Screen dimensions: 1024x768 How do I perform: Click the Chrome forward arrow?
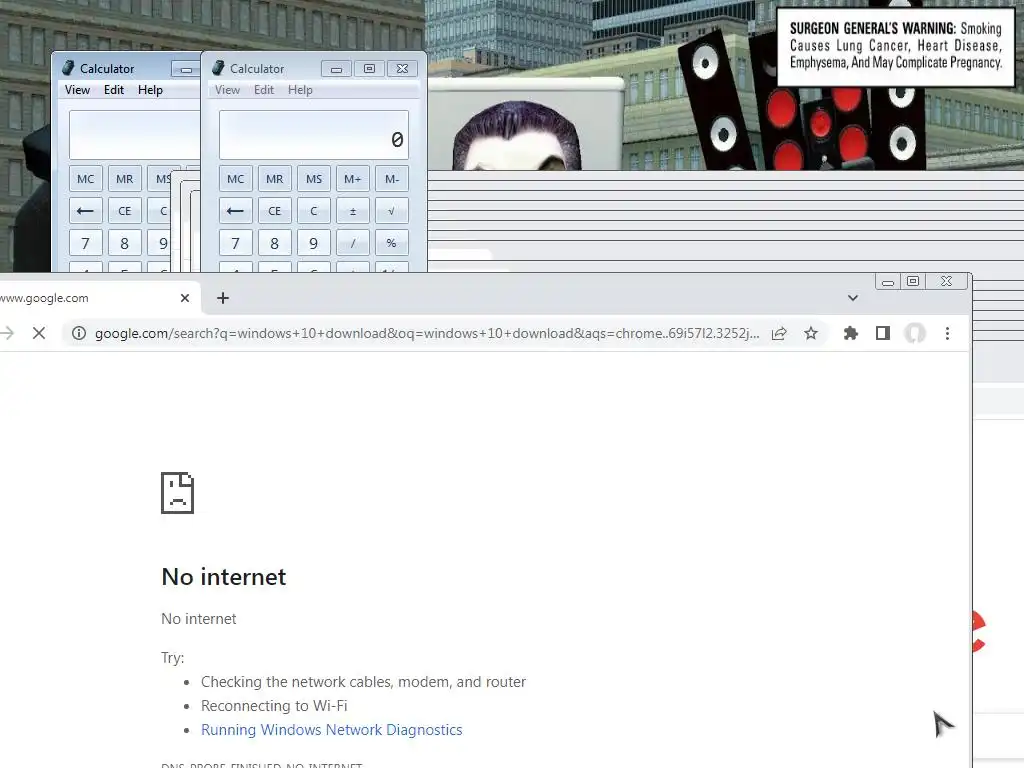7,333
